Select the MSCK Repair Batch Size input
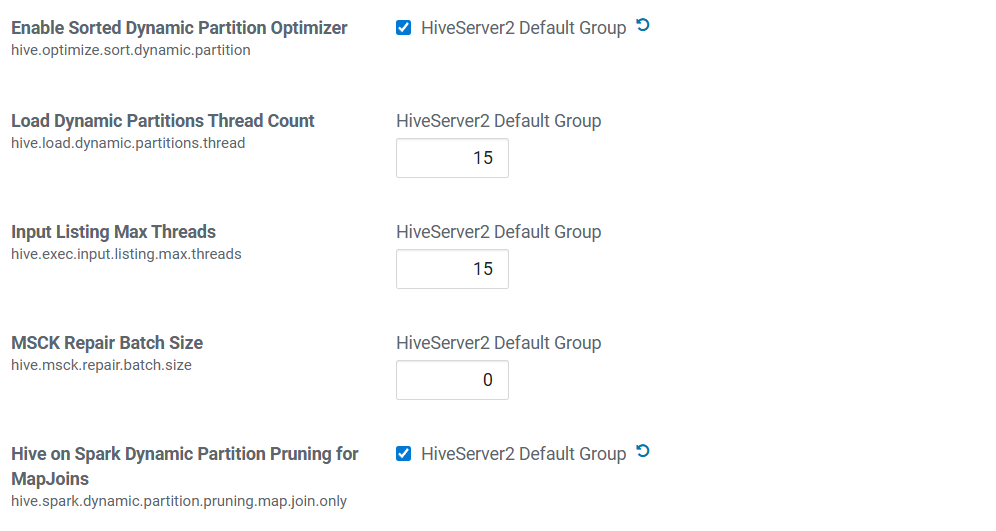Screen dimensions: 996x531 (452, 380)
